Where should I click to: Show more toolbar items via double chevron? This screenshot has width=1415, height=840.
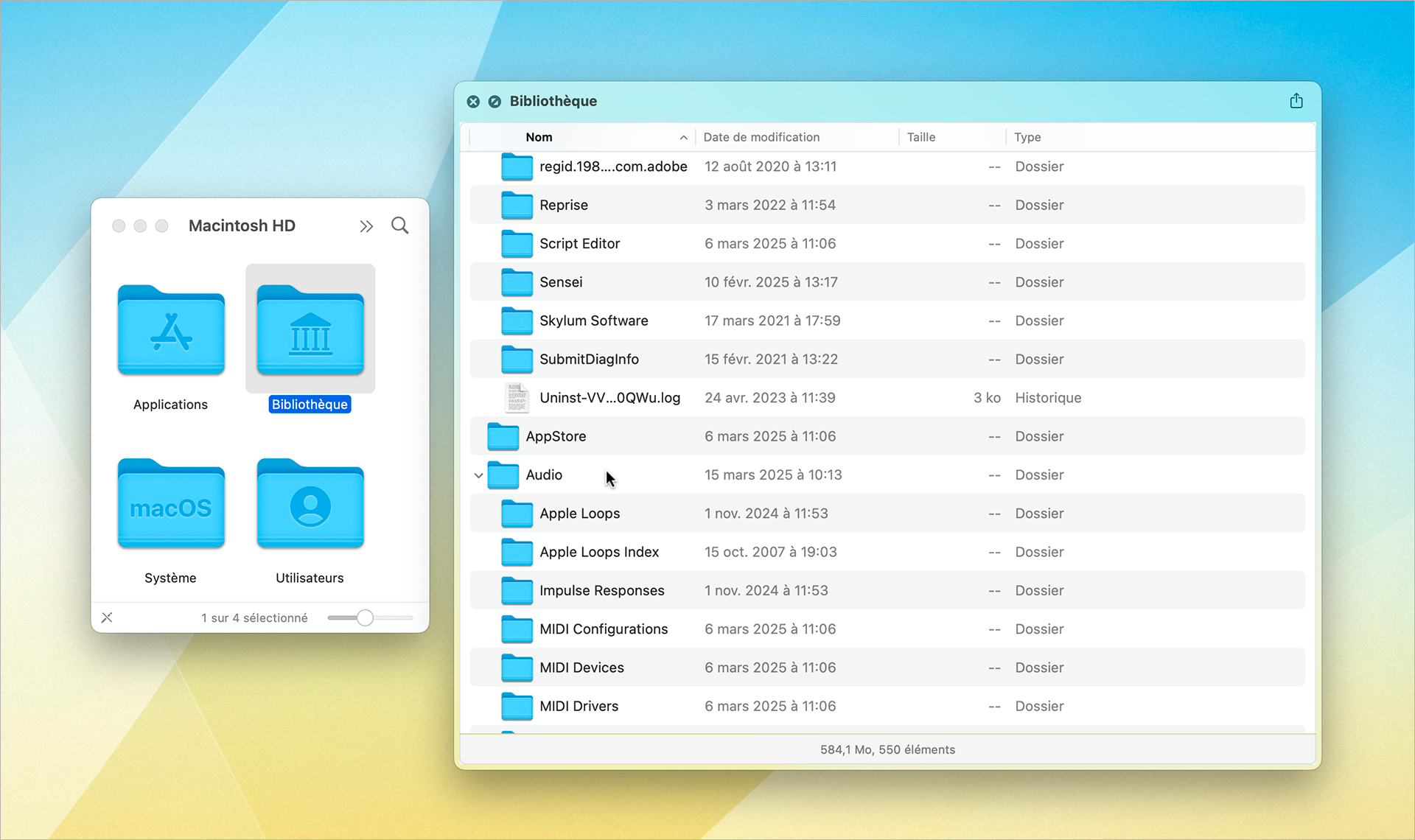click(366, 226)
